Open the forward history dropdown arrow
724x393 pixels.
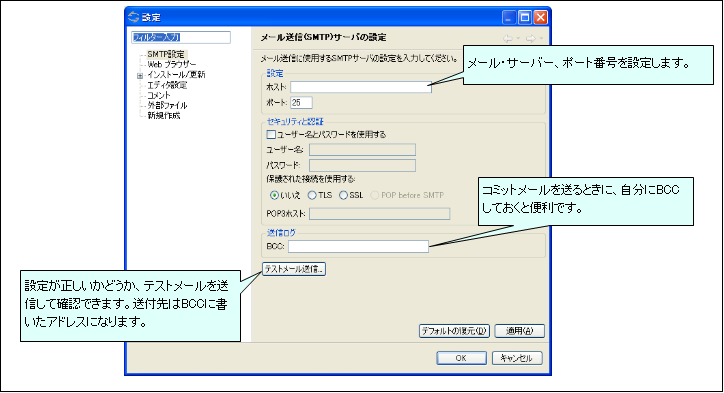tap(541, 39)
